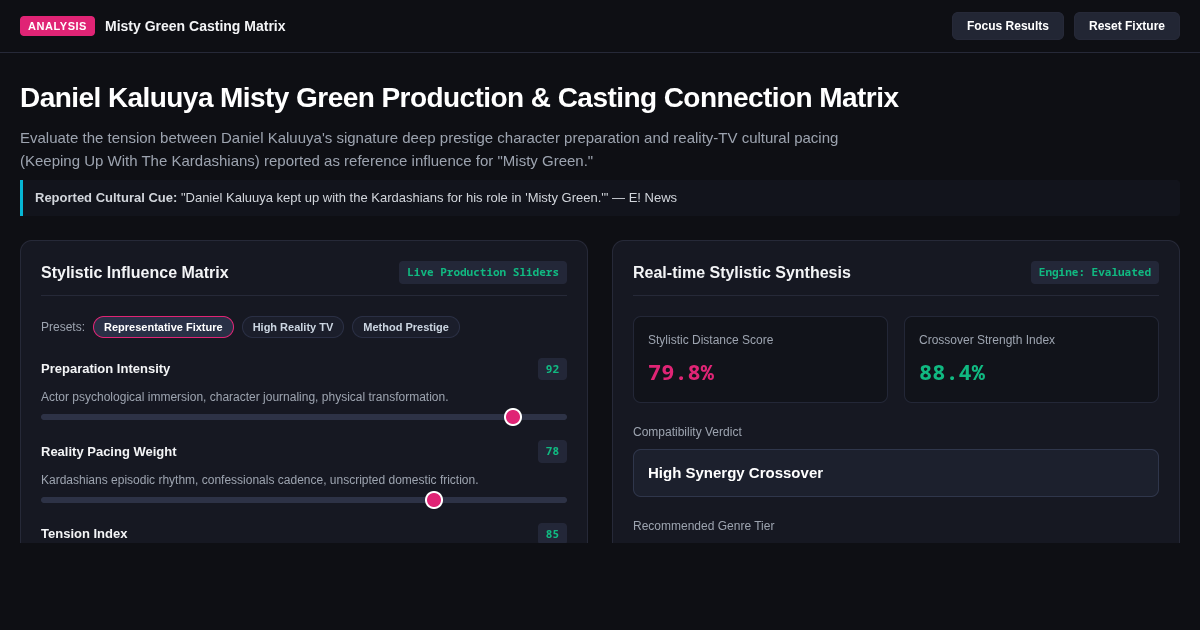Choose the Method Prestige preset
The width and height of the screenshot is (1200, 630).
406,327
